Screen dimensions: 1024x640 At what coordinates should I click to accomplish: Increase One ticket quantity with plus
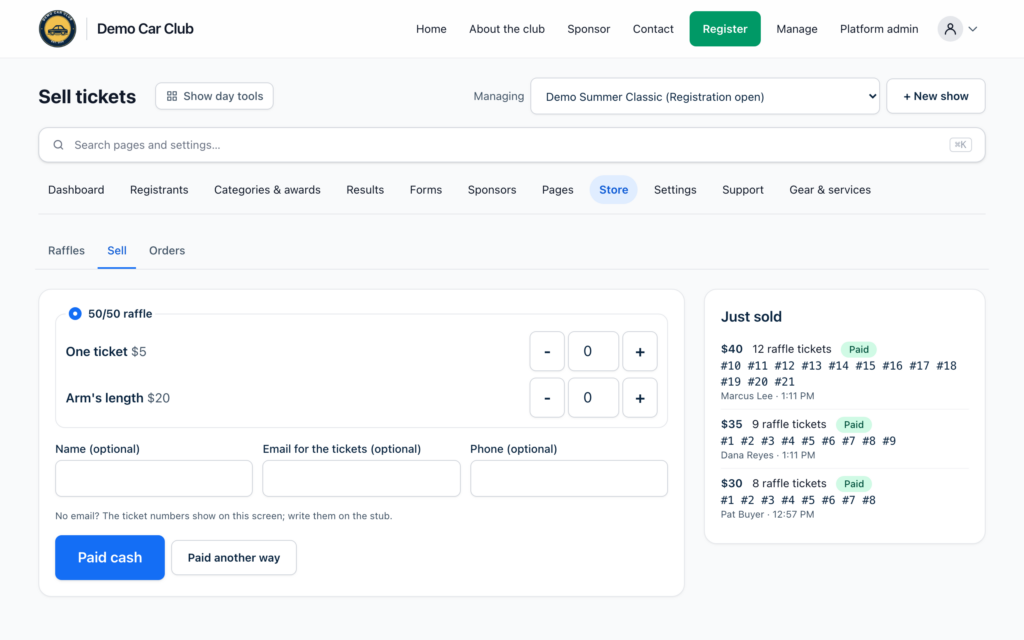point(640,351)
